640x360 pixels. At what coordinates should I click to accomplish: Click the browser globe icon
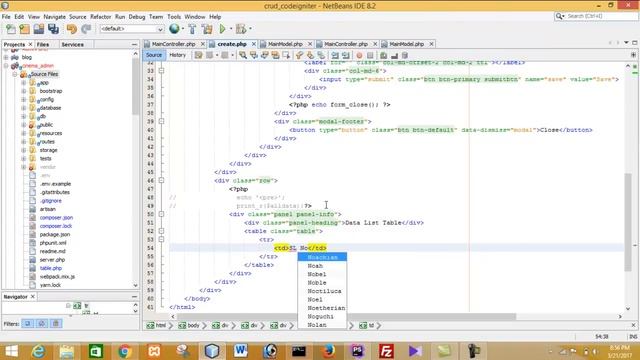coord(174,29)
